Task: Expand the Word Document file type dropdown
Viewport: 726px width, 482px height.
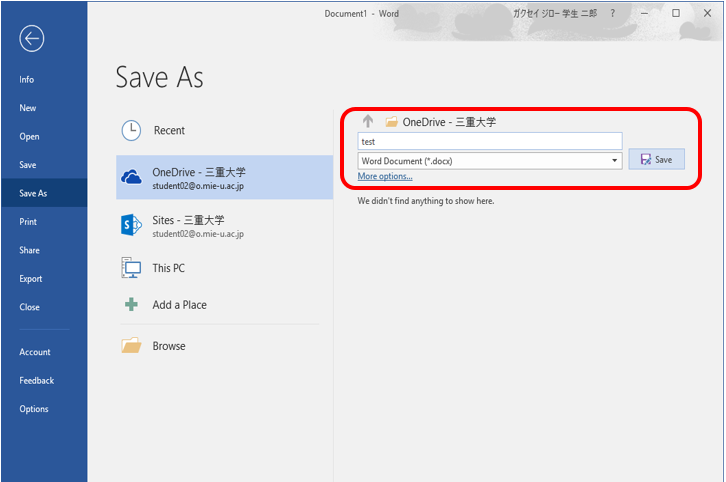Action: 614,161
